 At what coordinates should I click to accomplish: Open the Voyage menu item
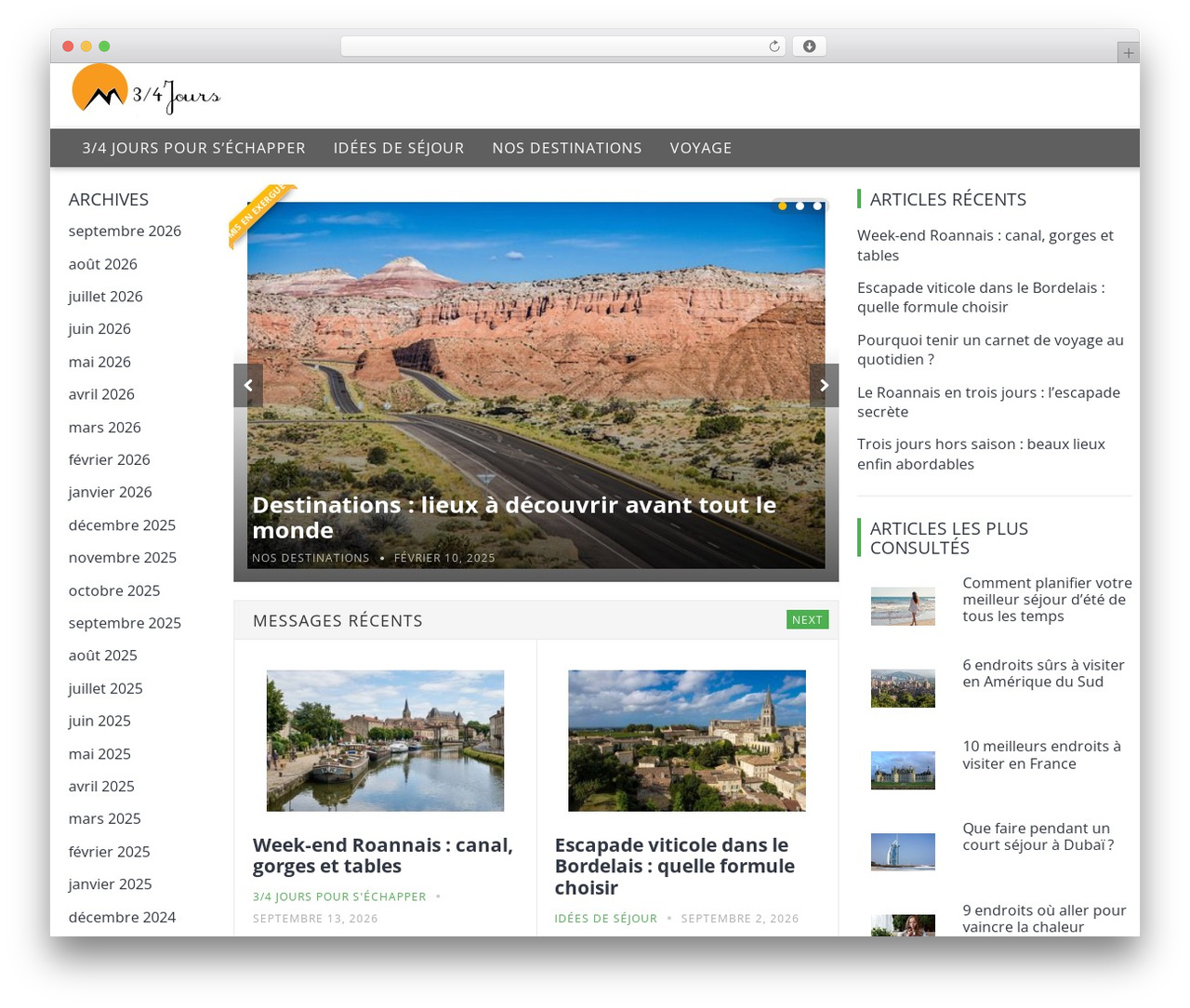point(701,148)
